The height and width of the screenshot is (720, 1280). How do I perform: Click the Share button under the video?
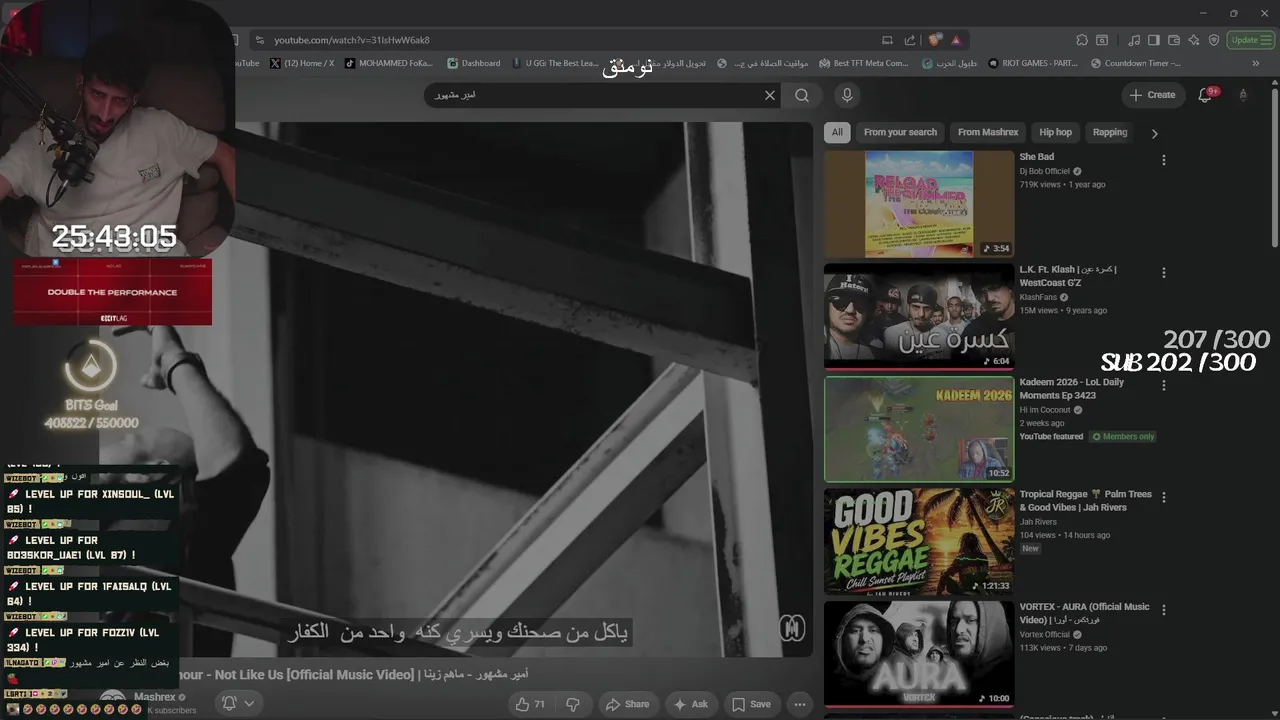tap(628, 704)
